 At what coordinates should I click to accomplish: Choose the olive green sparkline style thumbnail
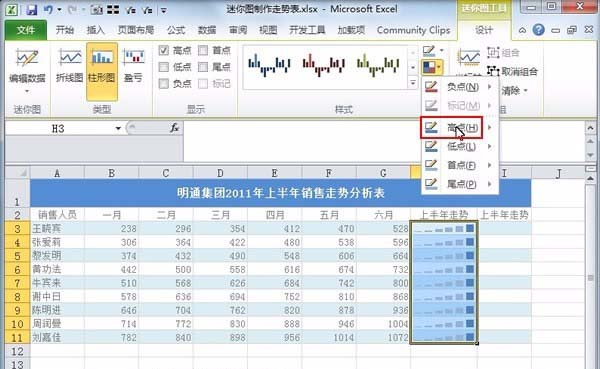[378, 65]
